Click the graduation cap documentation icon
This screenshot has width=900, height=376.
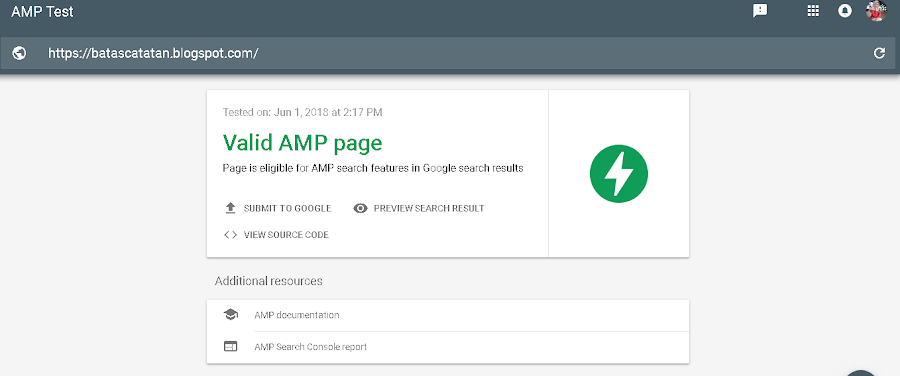coord(230,315)
